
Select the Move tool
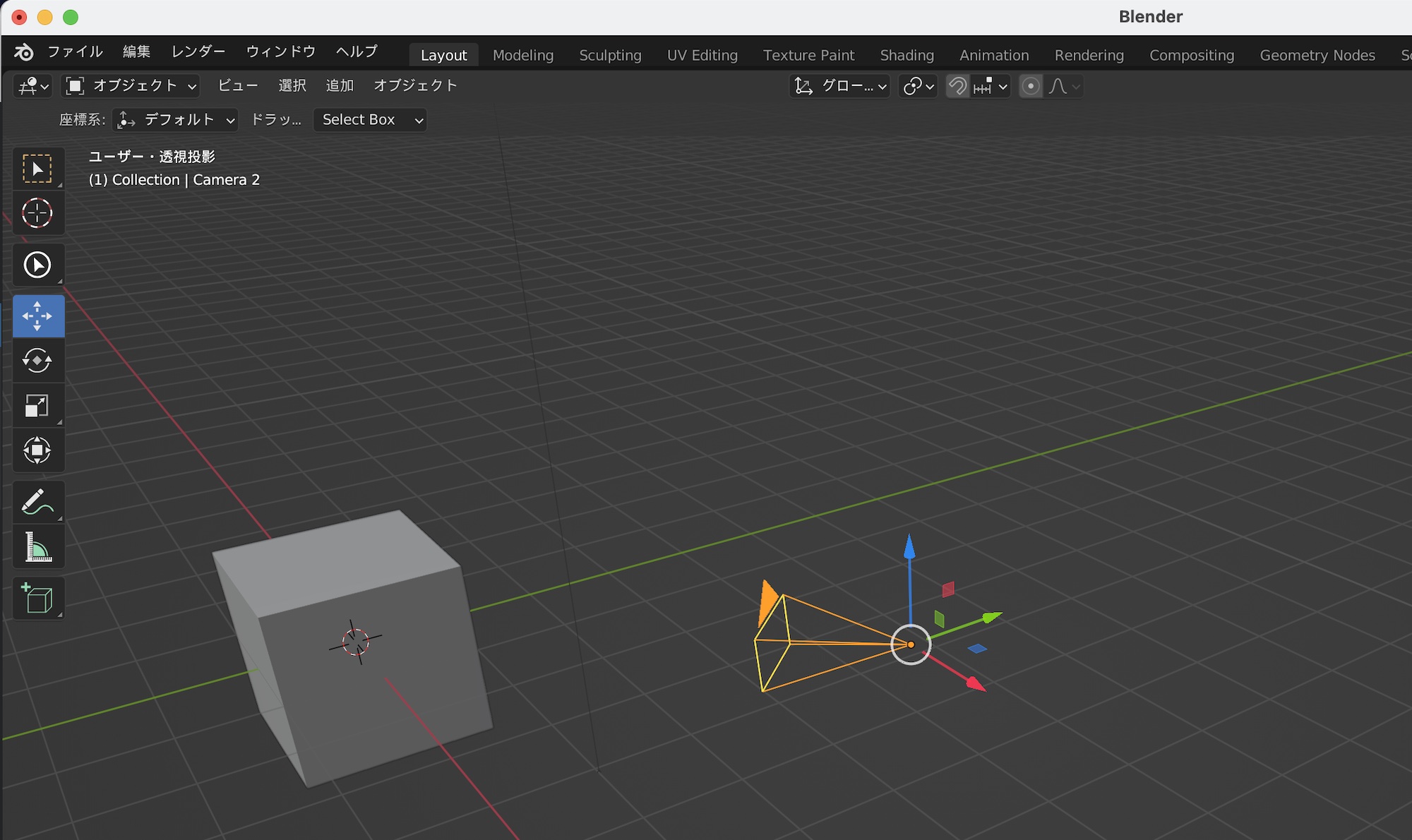(38, 316)
